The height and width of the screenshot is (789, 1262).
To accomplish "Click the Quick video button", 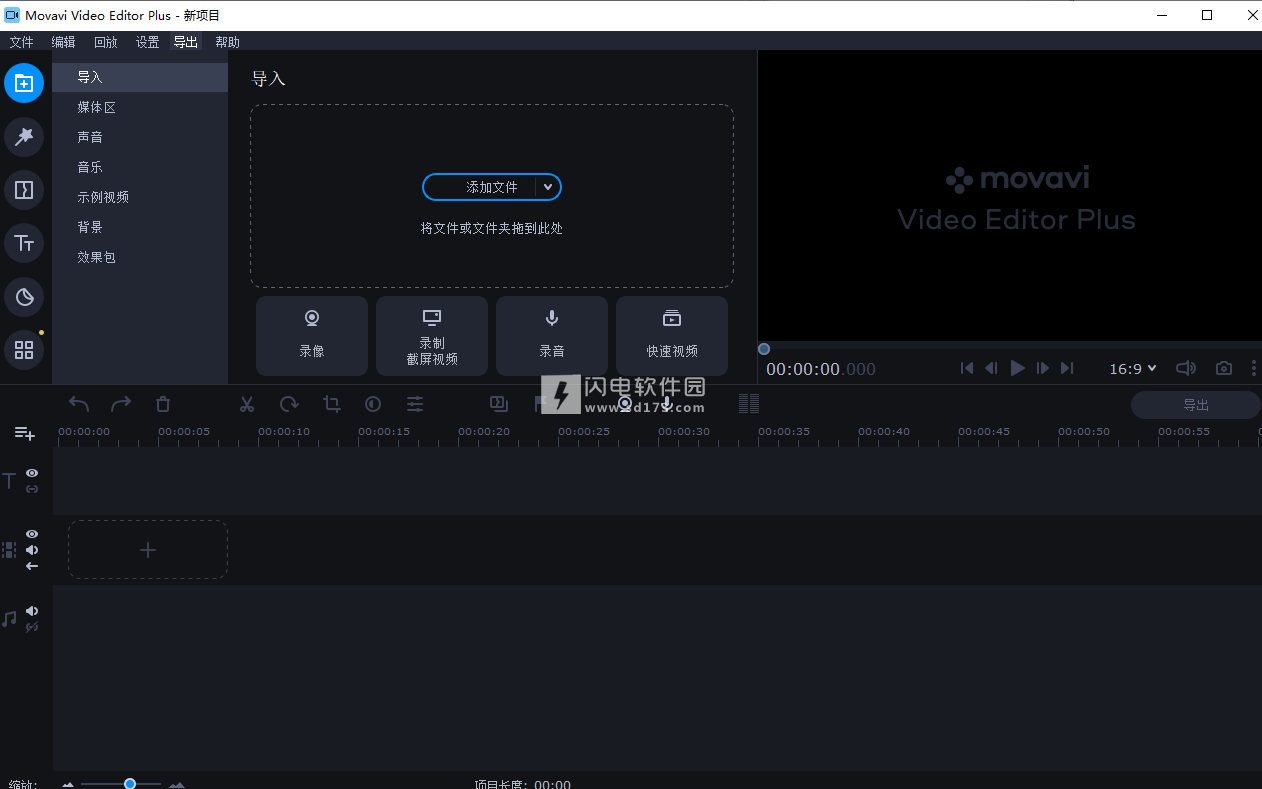I will click(x=672, y=336).
